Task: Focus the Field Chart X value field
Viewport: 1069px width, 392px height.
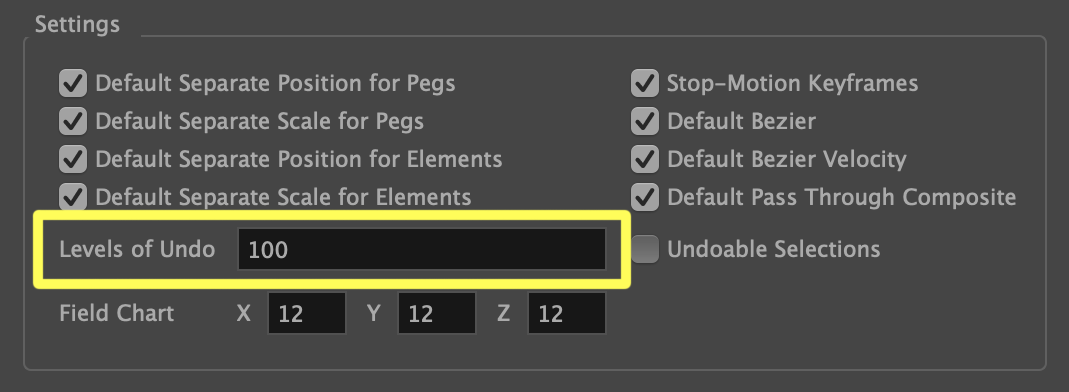Action: pyautogui.click(x=307, y=314)
